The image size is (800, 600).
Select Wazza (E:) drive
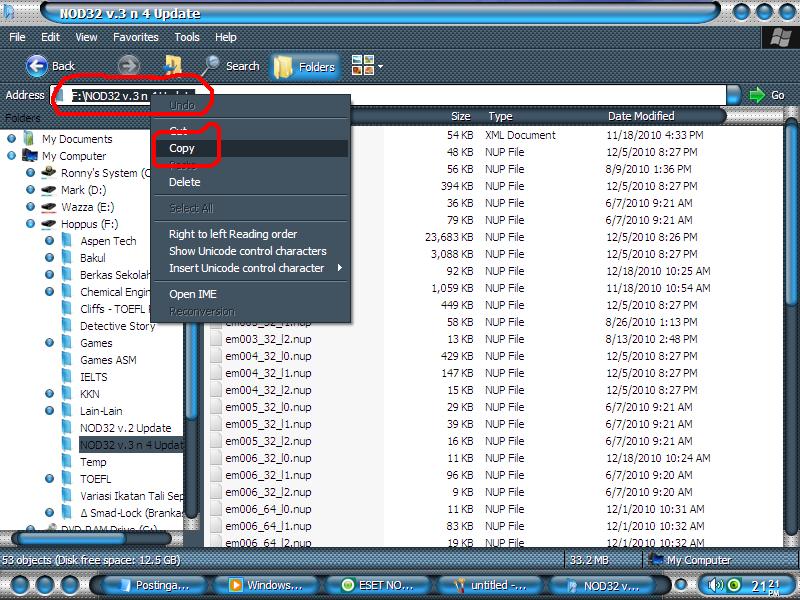(88, 207)
